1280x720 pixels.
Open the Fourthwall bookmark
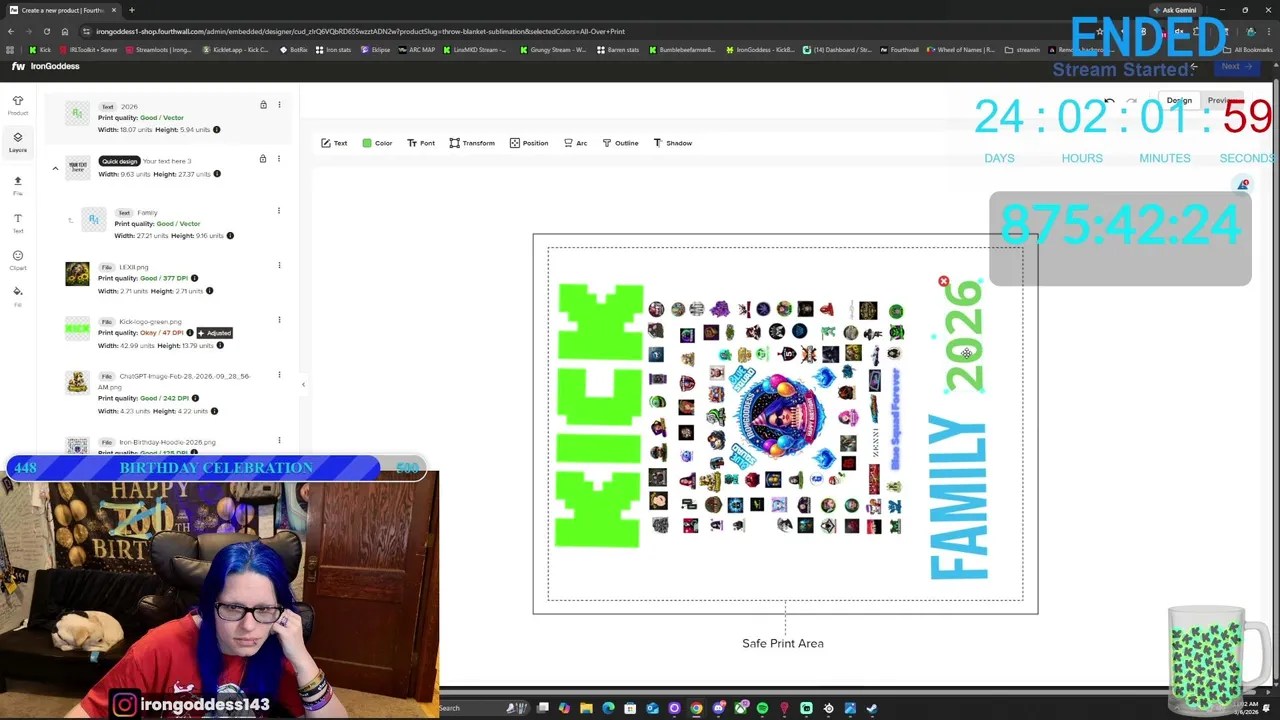tap(899, 49)
